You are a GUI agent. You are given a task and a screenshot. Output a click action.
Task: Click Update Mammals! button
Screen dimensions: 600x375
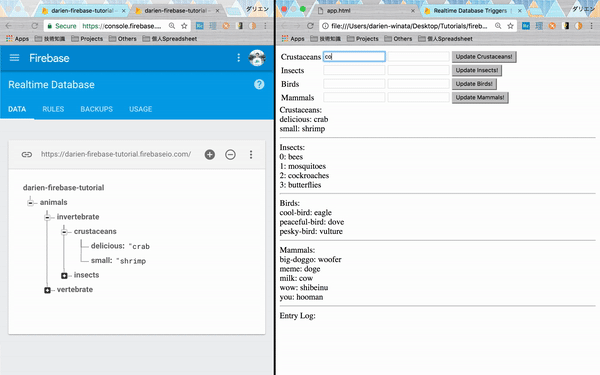(x=479, y=98)
